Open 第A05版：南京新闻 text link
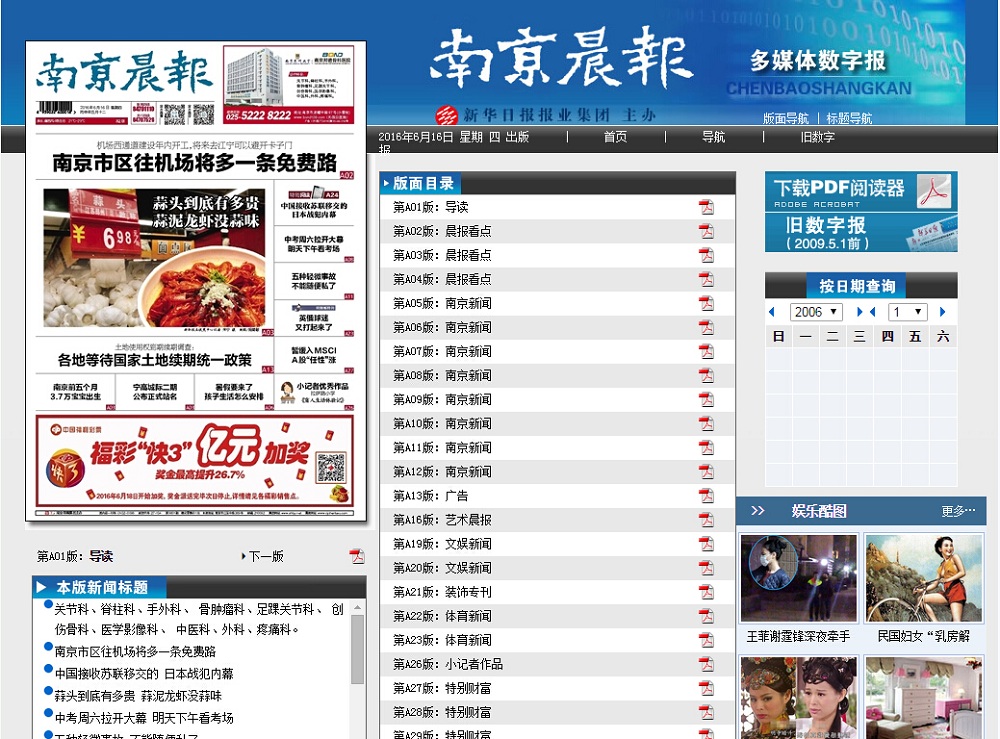The image size is (1000, 739). coord(442,304)
